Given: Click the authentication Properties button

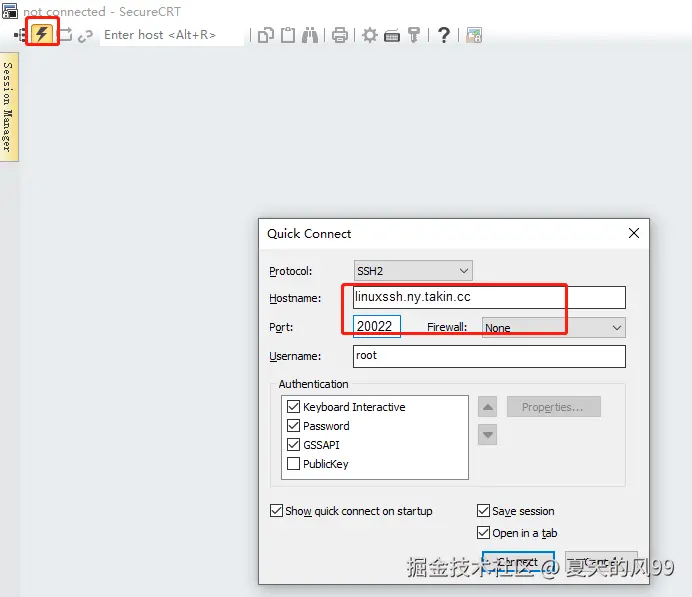Looking at the screenshot, I should pos(553,407).
